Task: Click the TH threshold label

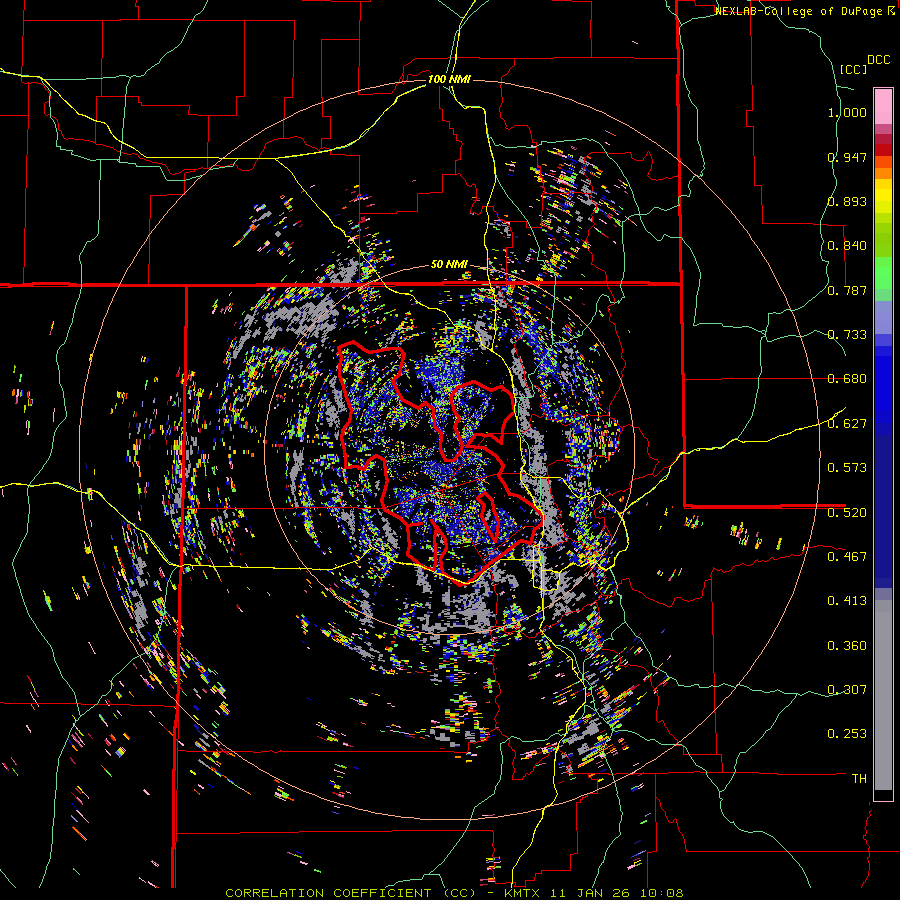Action: pos(859,779)
